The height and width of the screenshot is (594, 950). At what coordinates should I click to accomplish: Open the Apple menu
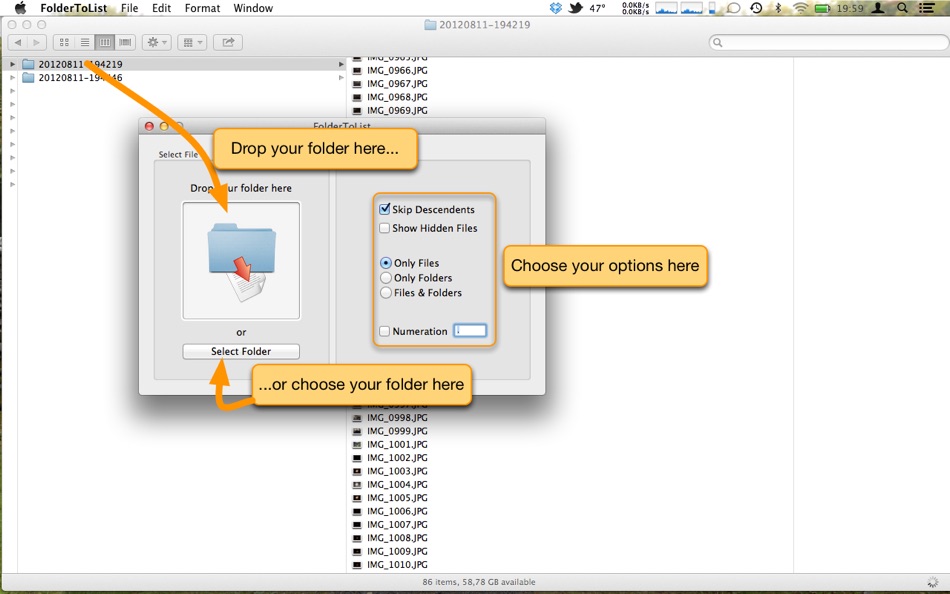(x=20, y=8)
